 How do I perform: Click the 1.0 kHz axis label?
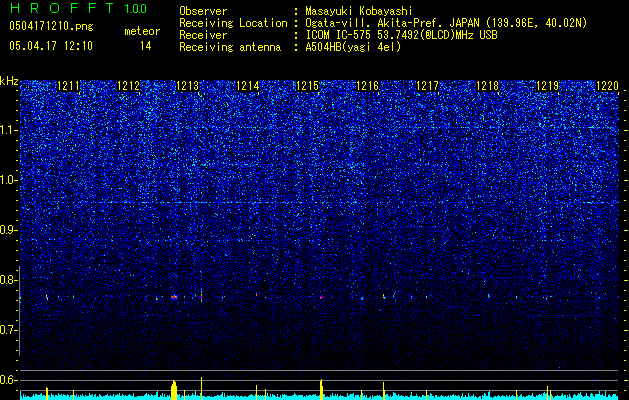point(8,180)
